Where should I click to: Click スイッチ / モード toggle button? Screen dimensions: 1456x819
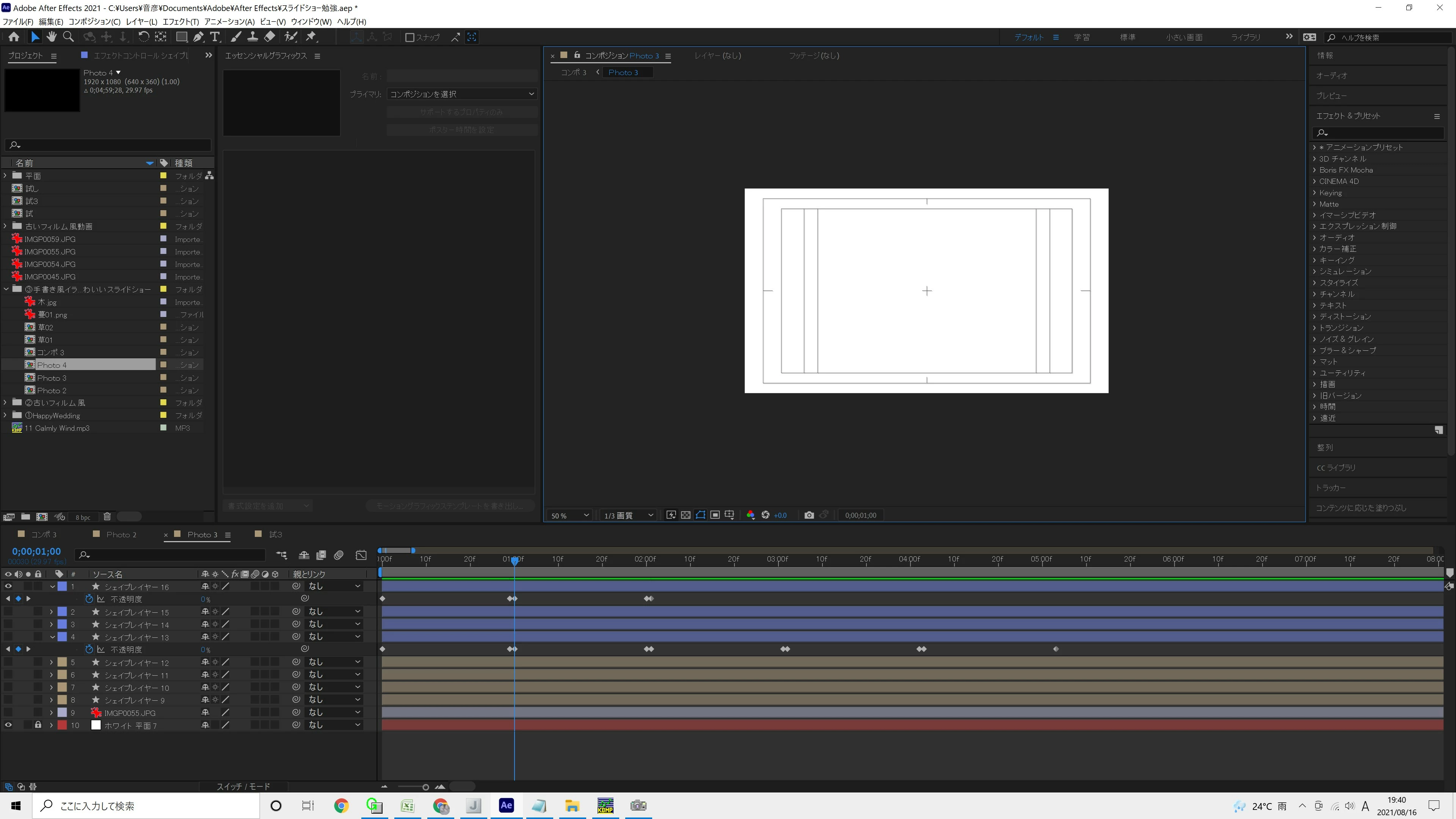pos(243,786)
